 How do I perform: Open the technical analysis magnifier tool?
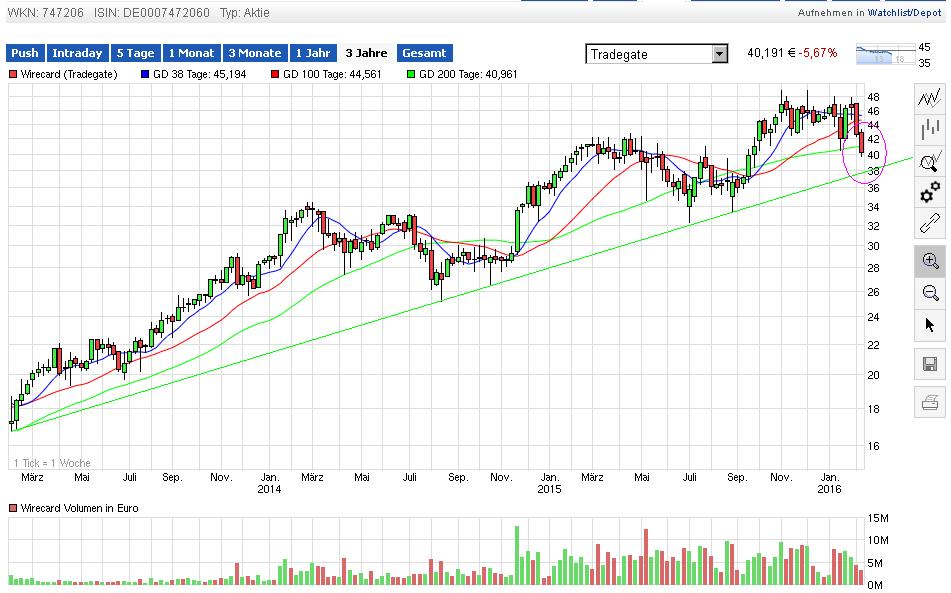[929, 160]
